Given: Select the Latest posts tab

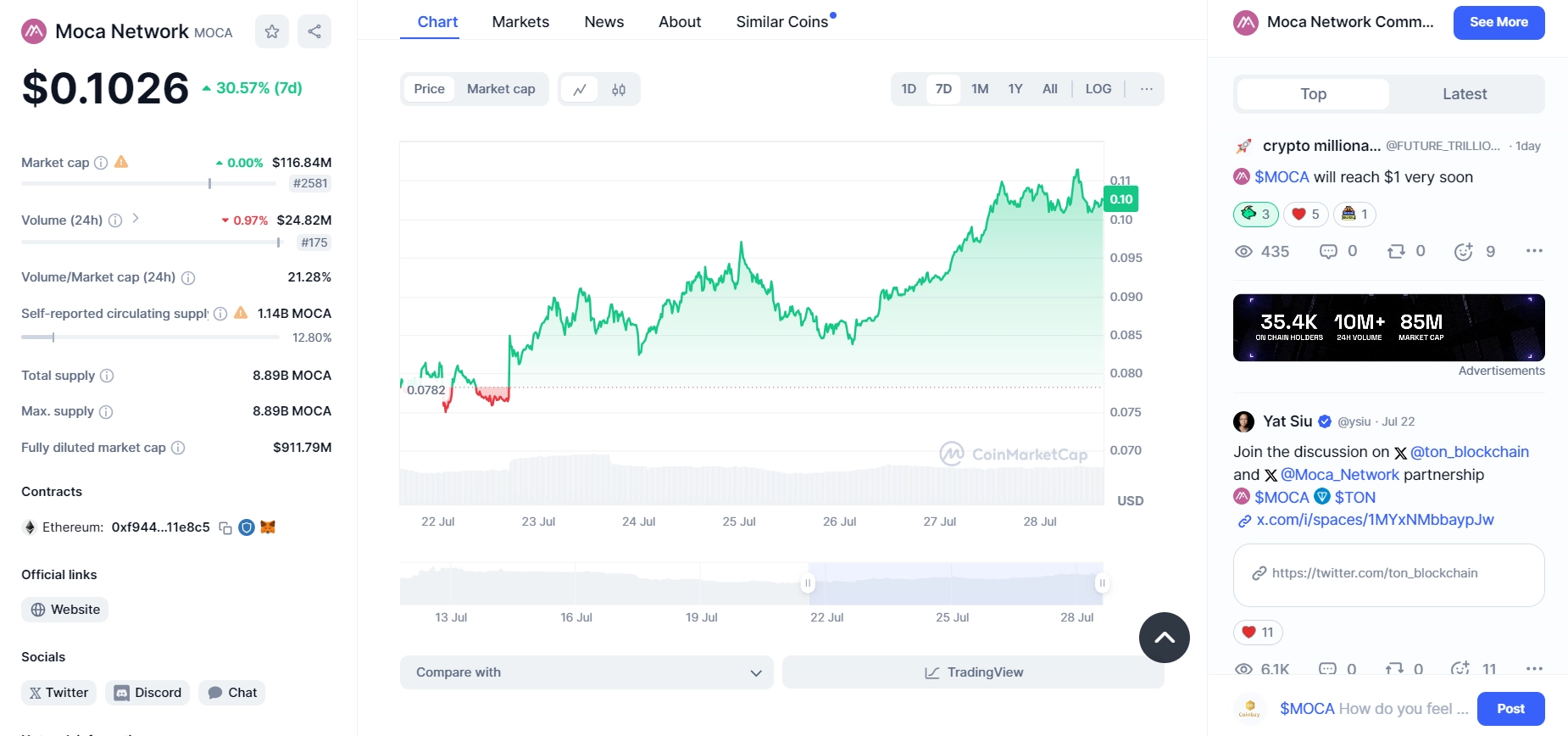Looking at the screenshot, I should coord(1465,94).
